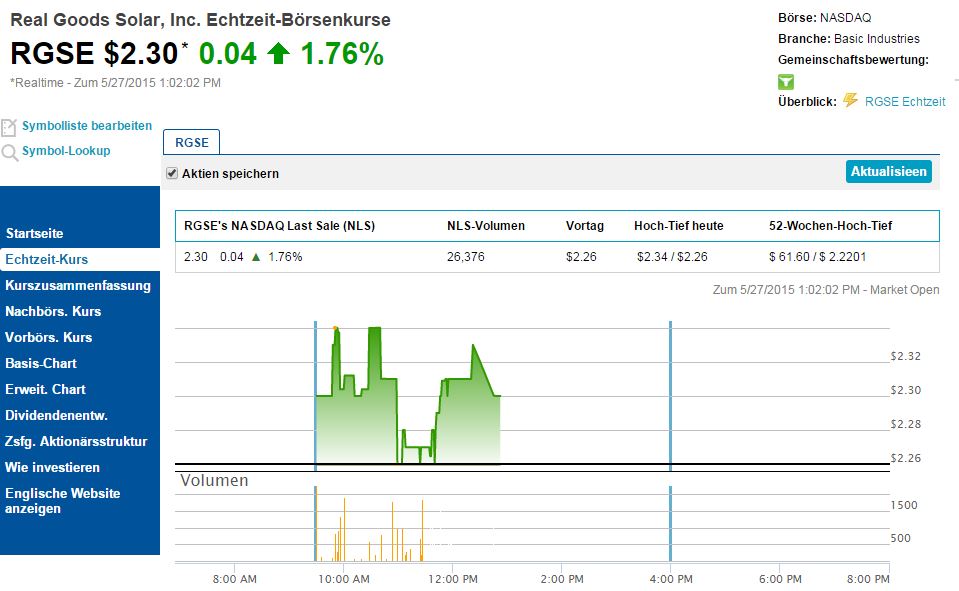Select Echtzeit-Kurs in the sidebar

coord(80,259)
